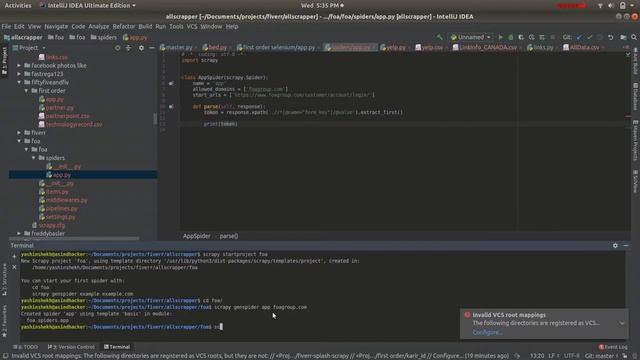Open the Project view selector dropdown

coord(29,48)
